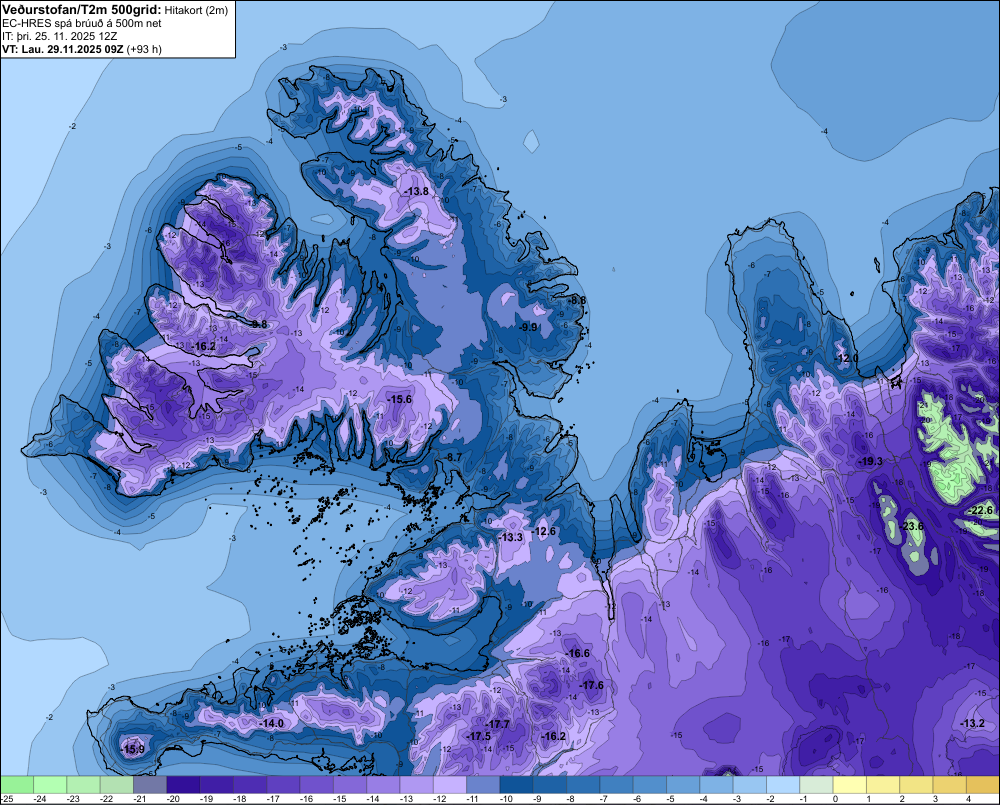Click the dark blue -10 legend swatch
Viewport: 1000px width, 805px height.
(x=517, y=784)
